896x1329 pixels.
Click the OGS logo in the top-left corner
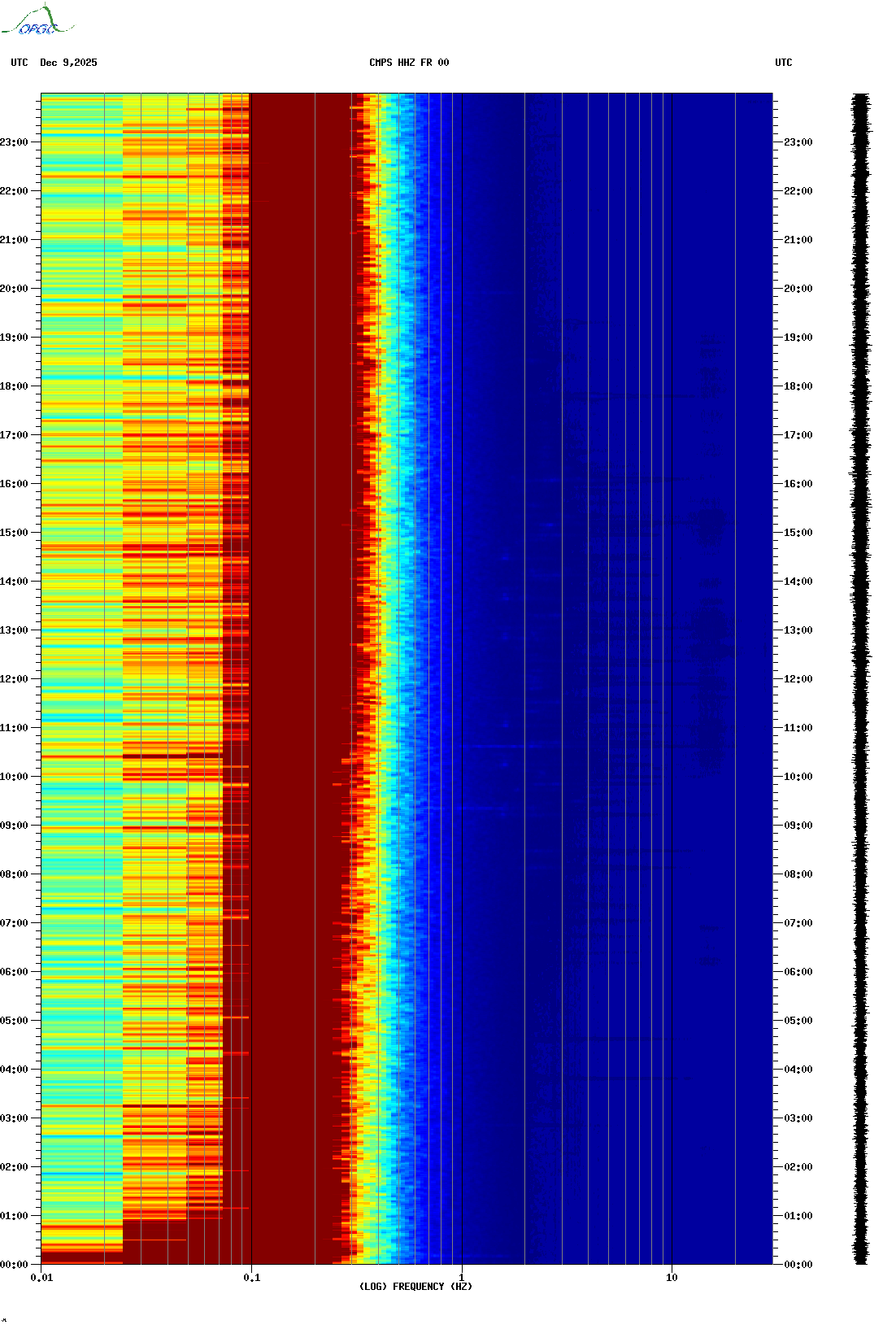tap(37, 21)
